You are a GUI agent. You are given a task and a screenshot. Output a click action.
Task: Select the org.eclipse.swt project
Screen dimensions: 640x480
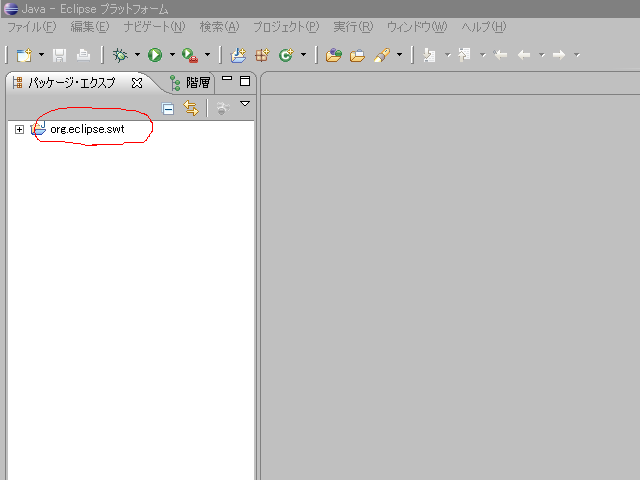87,129
